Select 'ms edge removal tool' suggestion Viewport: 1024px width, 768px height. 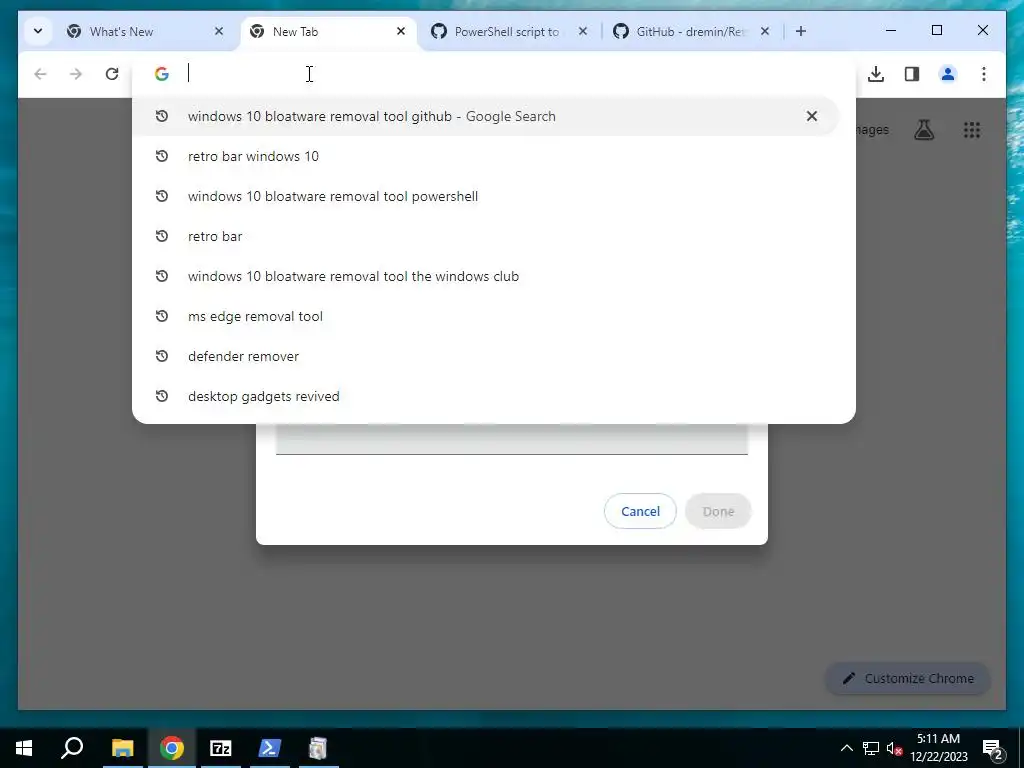pos(485,316)
